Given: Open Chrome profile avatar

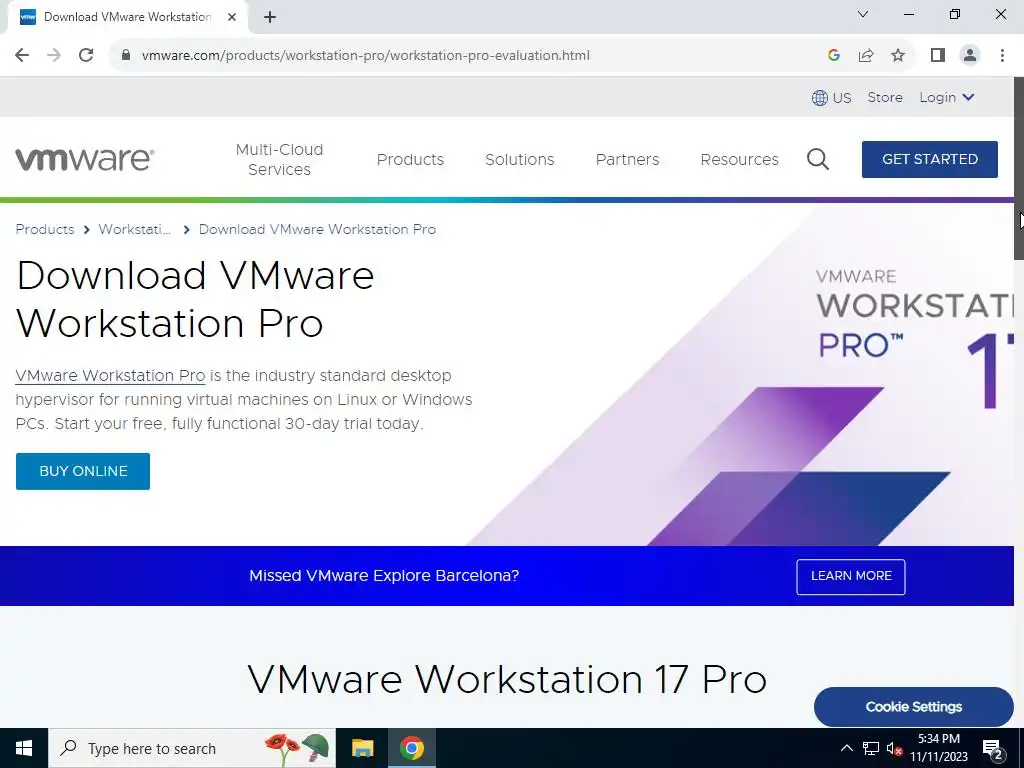Looking at the screenshot, I should (970, 56).
